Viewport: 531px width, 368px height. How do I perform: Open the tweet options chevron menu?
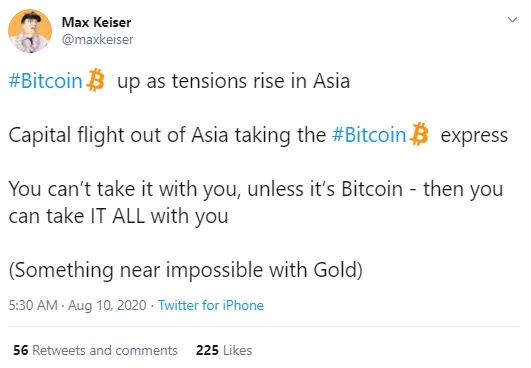512,20
